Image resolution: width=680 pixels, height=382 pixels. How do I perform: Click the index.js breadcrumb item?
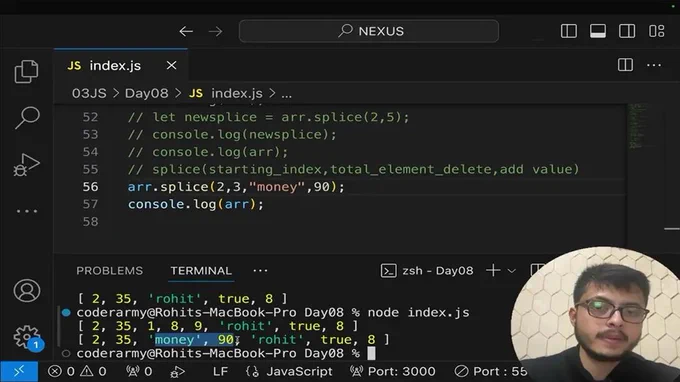pos(226,93)
